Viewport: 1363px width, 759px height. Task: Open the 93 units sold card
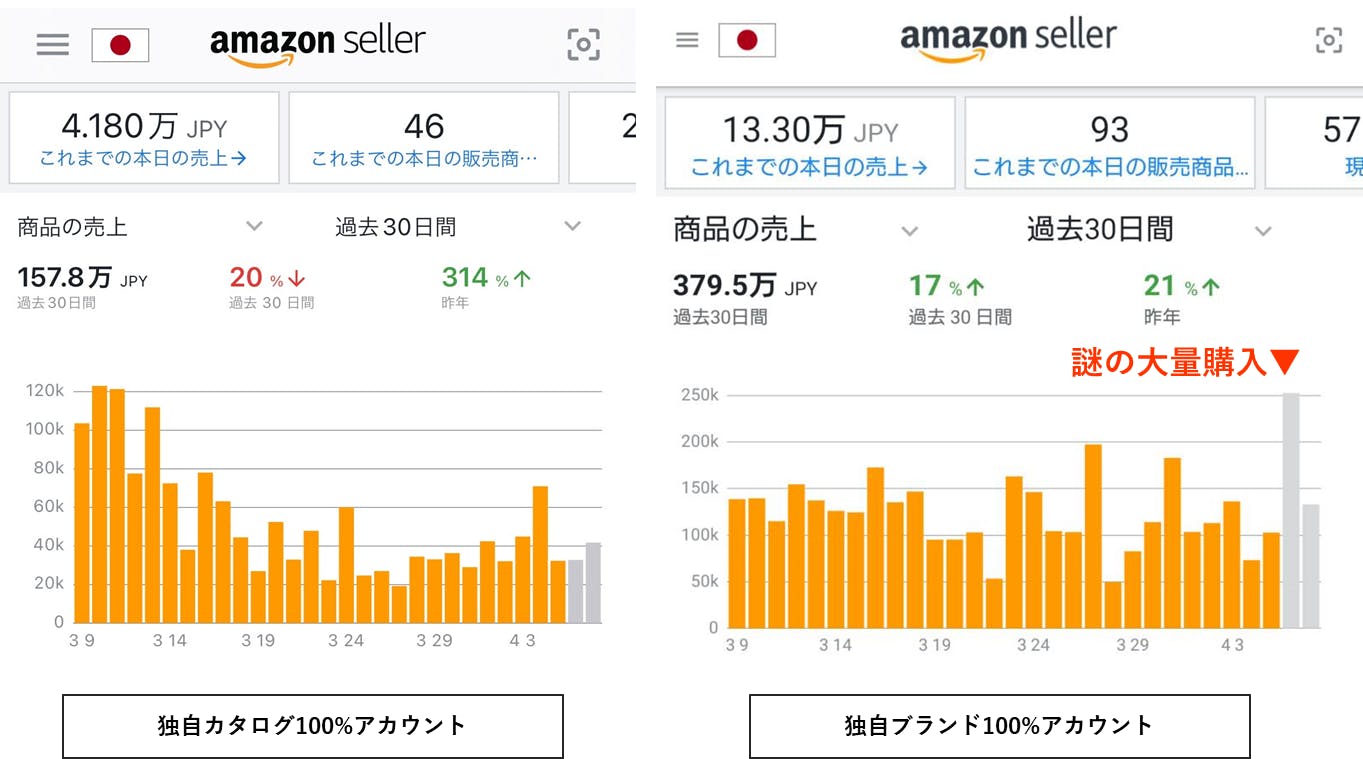(x=1109, y=142)
